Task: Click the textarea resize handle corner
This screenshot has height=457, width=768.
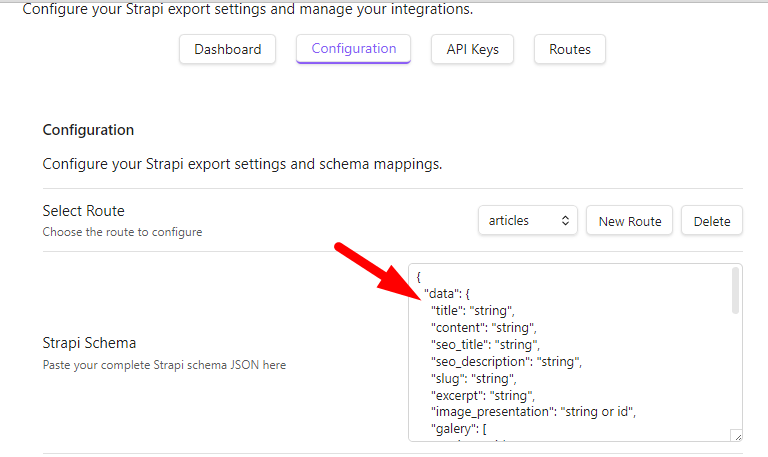Action: (737, 435)
